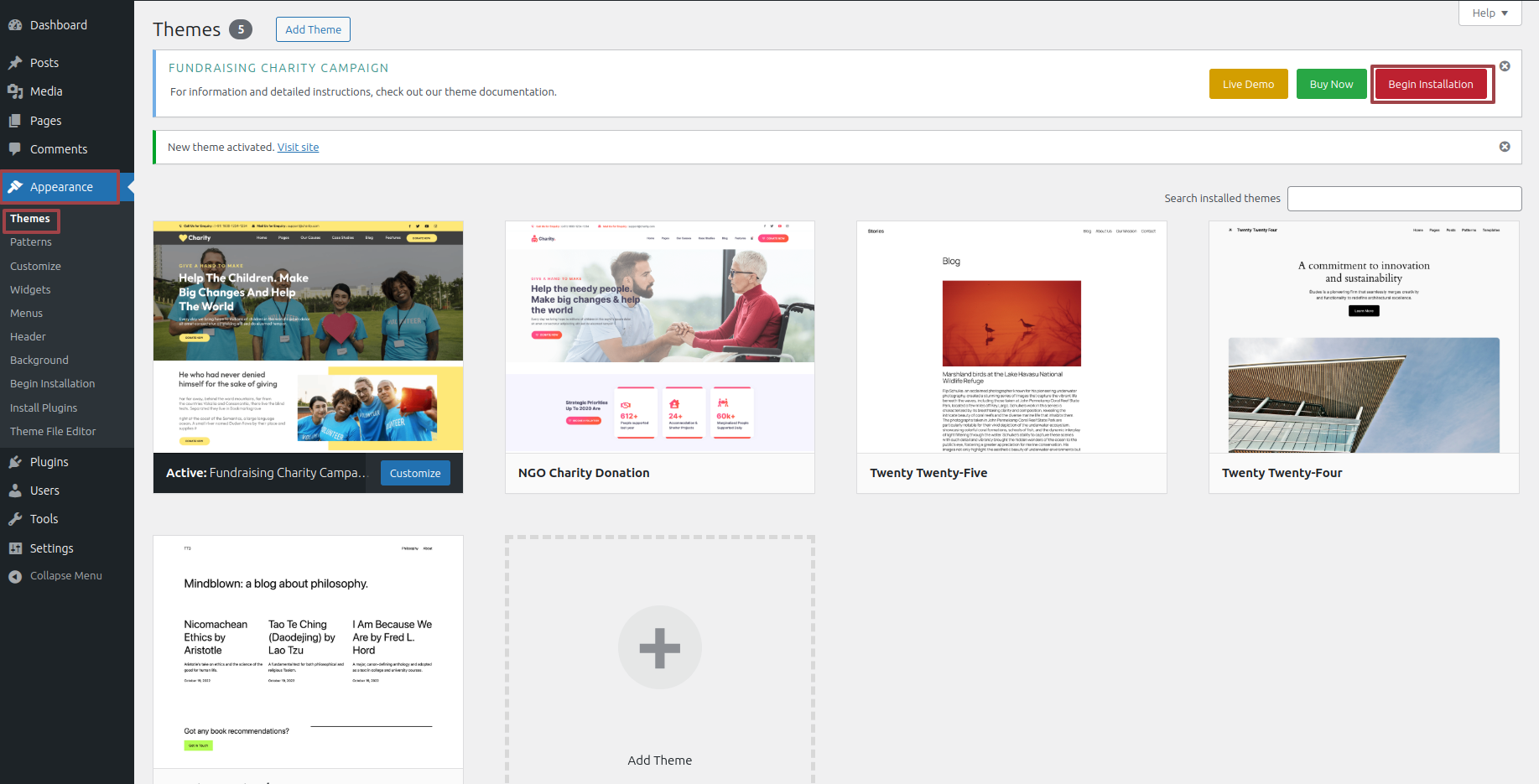Image resolution: width=1539 pixels, height=784 pixels.
Task: Follow the Visit site link
Action: click(x=298, y=148)
